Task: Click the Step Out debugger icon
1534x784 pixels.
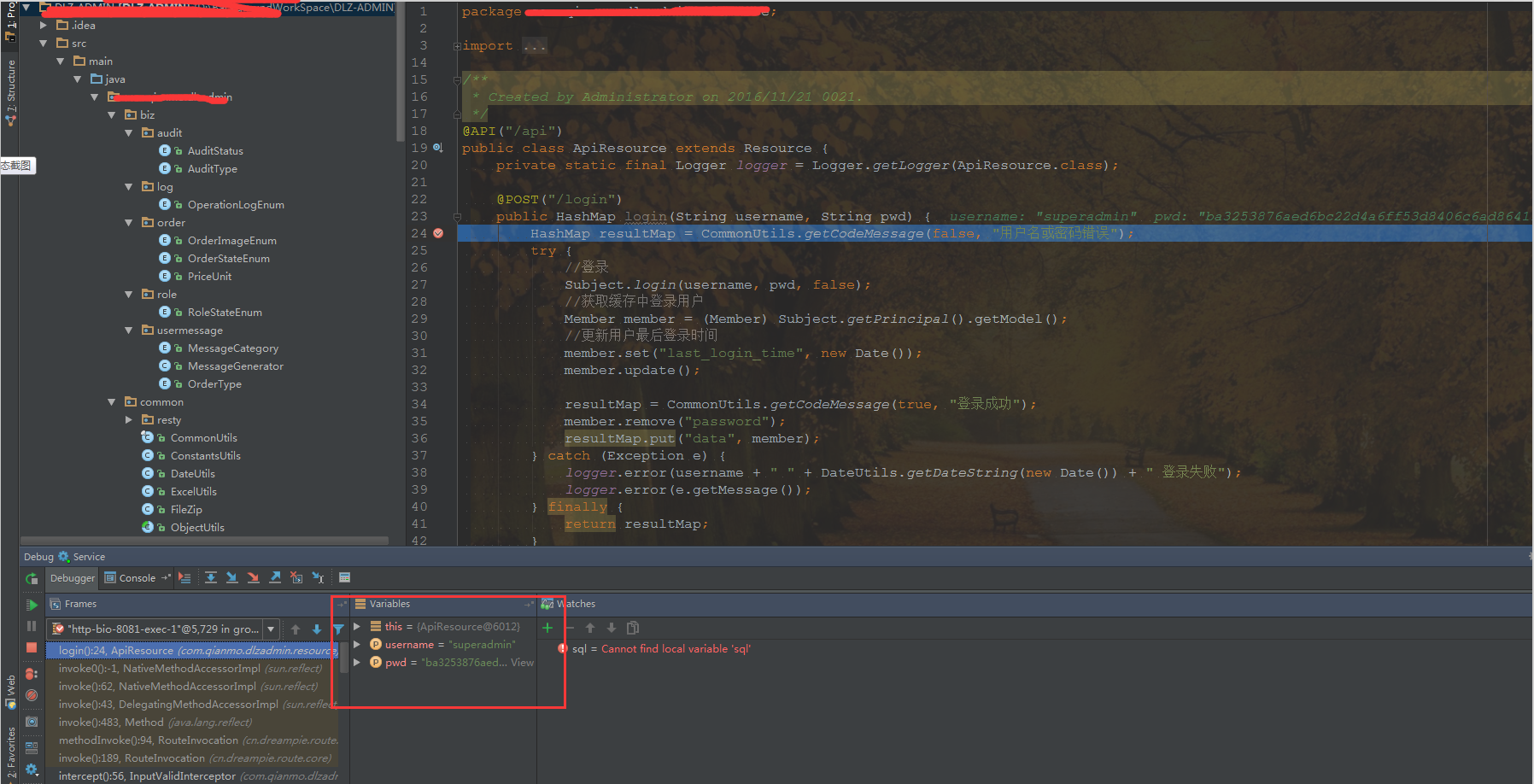Action: [x=275, y=578]
